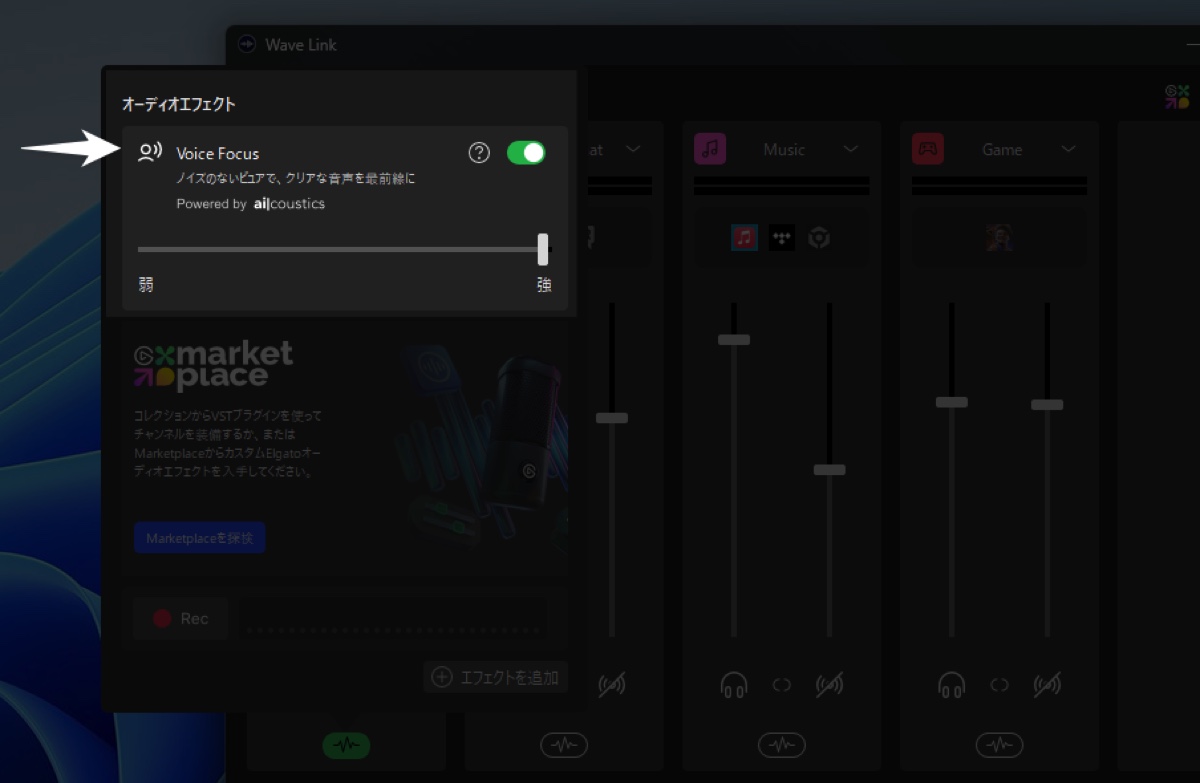Click the Voice Focus speaking-person icon
Screen dimensions: 1200x783
150,152
